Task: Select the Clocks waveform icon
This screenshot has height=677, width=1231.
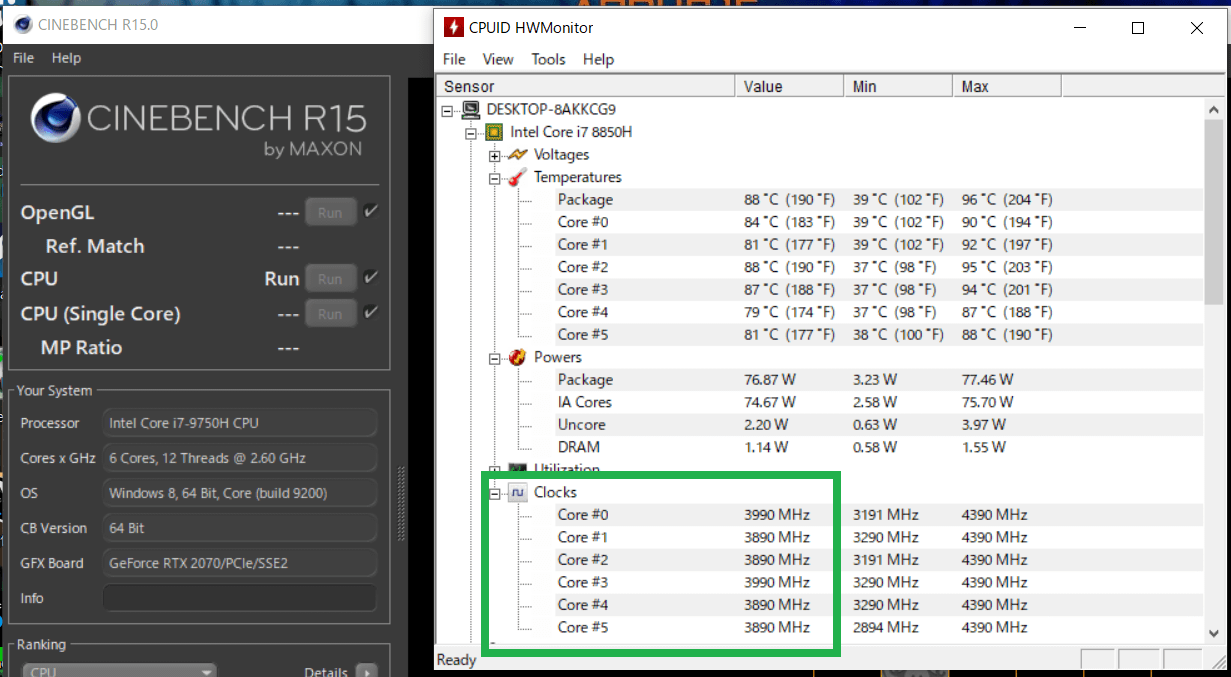Action: click(x=517, y=492)
